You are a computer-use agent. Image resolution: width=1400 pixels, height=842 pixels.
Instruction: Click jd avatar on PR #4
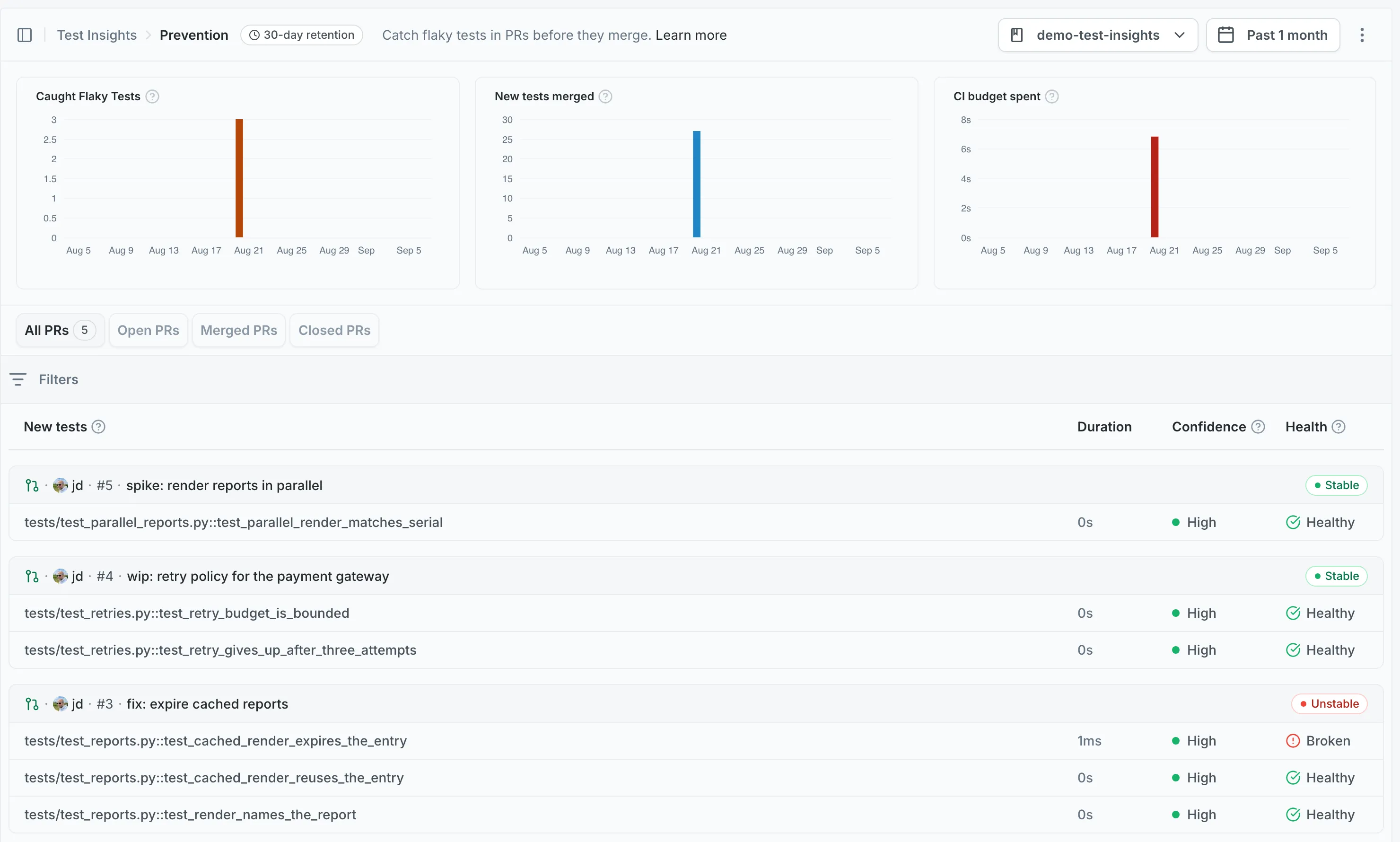(60, 577)
